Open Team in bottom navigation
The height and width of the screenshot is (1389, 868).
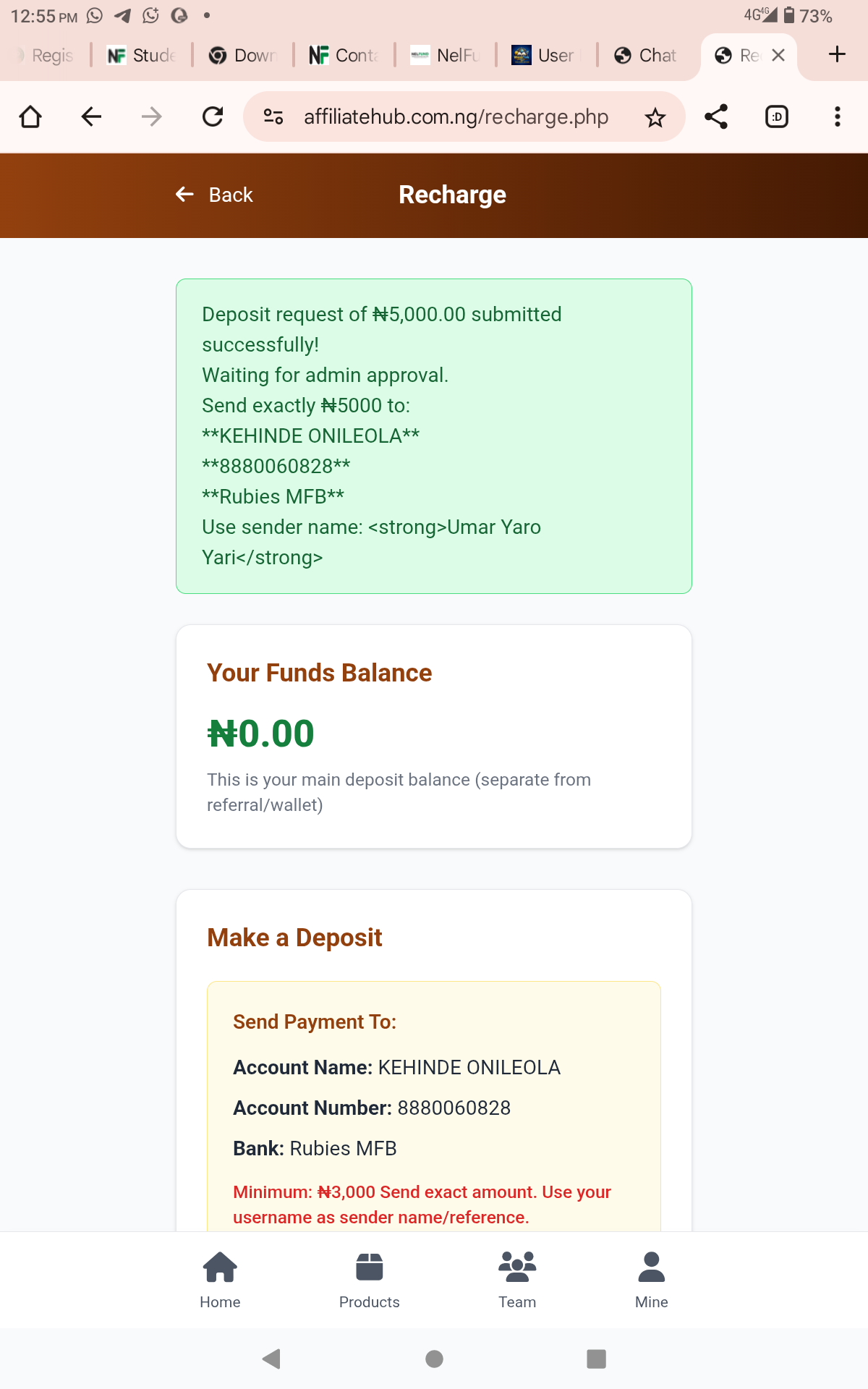517,1280
